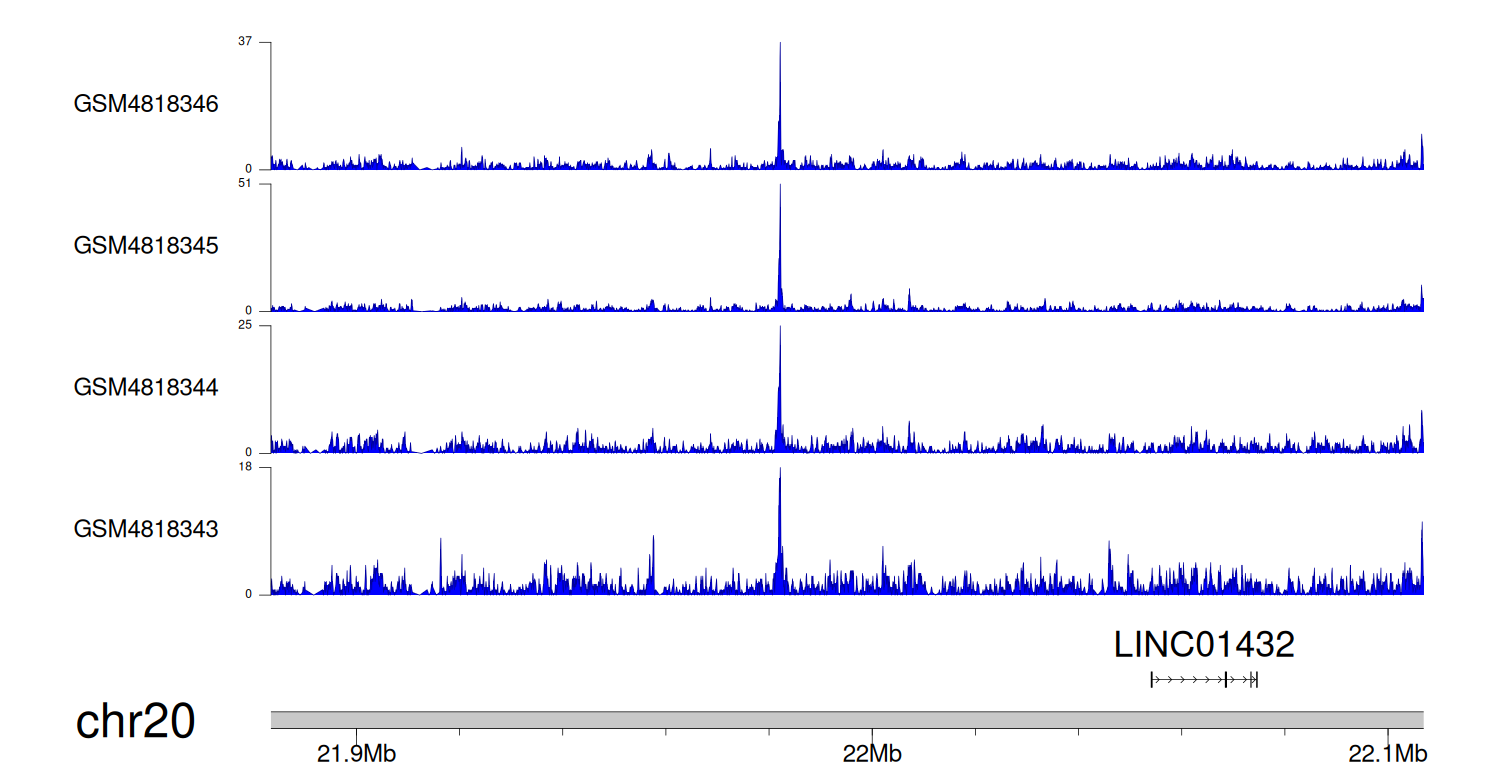Click the gray chromosome bar
Screen dimensions: 1500x780
[x=846, y=720]
